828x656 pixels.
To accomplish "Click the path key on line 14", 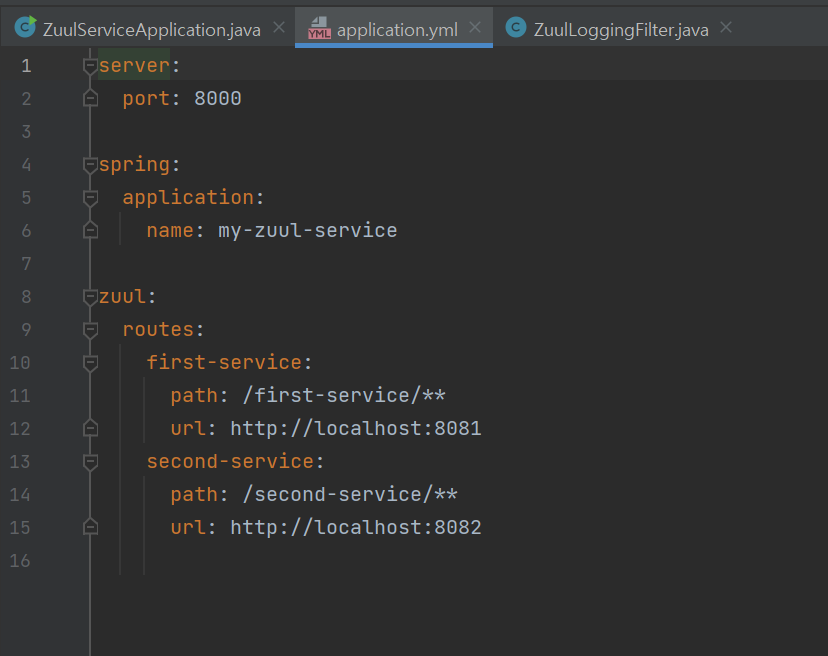I will 194,495.
